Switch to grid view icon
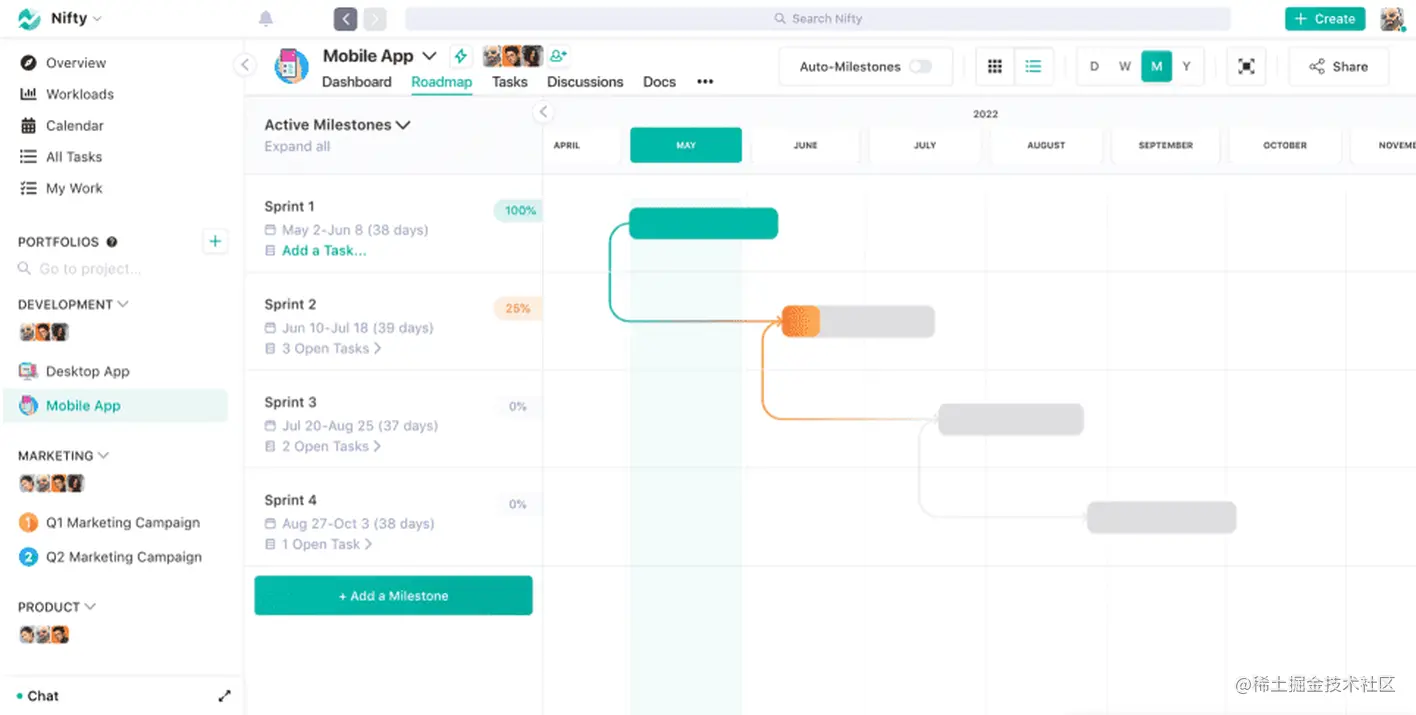 click(995, 67)
